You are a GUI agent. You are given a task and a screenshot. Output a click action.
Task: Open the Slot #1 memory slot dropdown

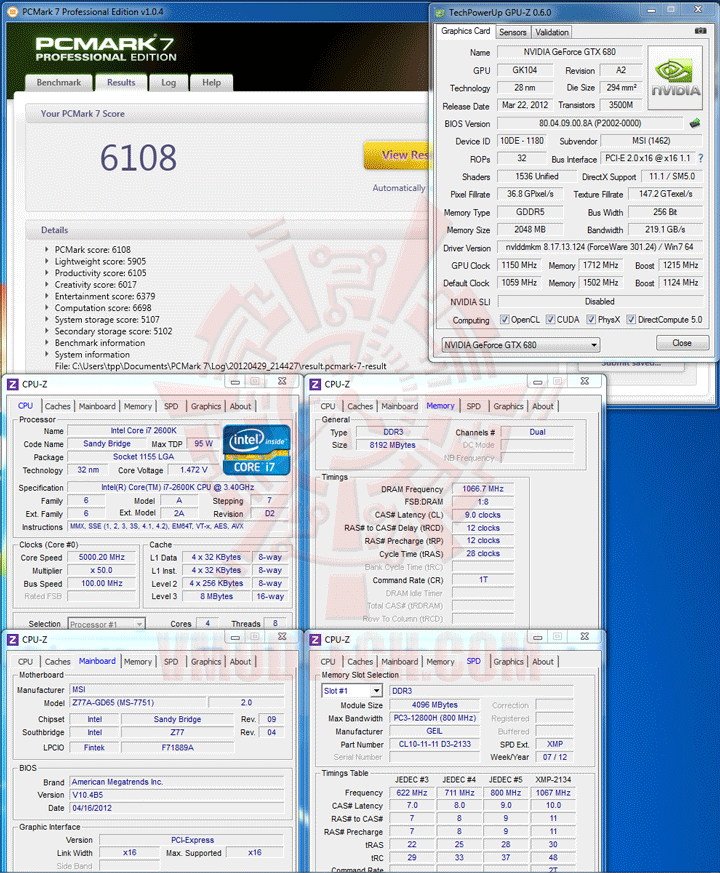tap(352, 691)
